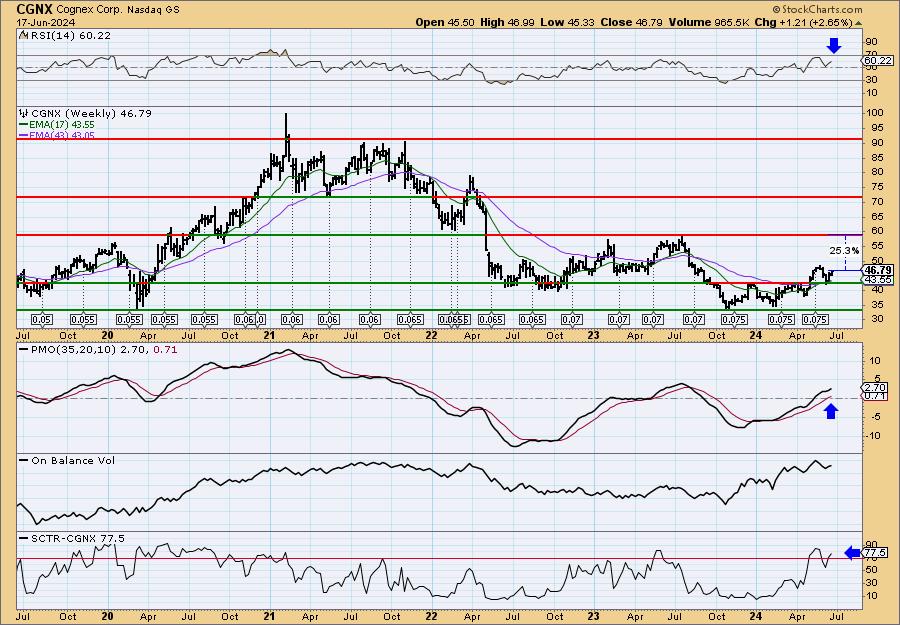The height and width of the screenshot is (625, 900).
Task: Click the 60.22 RSI axis value tag
Action: pyautogui.click(x=878, y=60)
